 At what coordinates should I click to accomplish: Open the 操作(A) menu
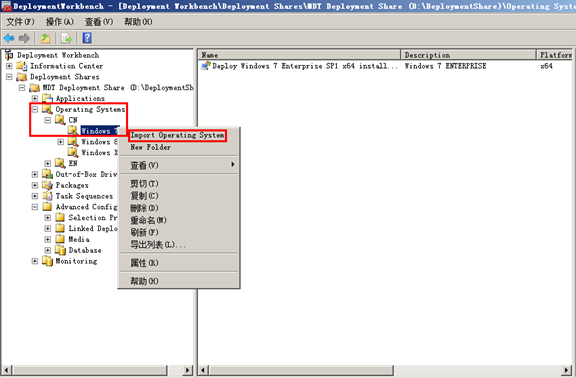[60, 22]
